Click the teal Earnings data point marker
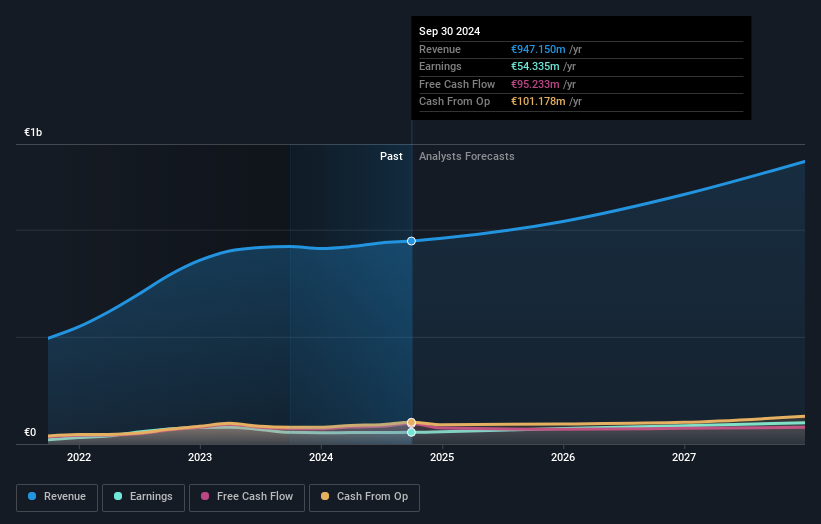 412,432
